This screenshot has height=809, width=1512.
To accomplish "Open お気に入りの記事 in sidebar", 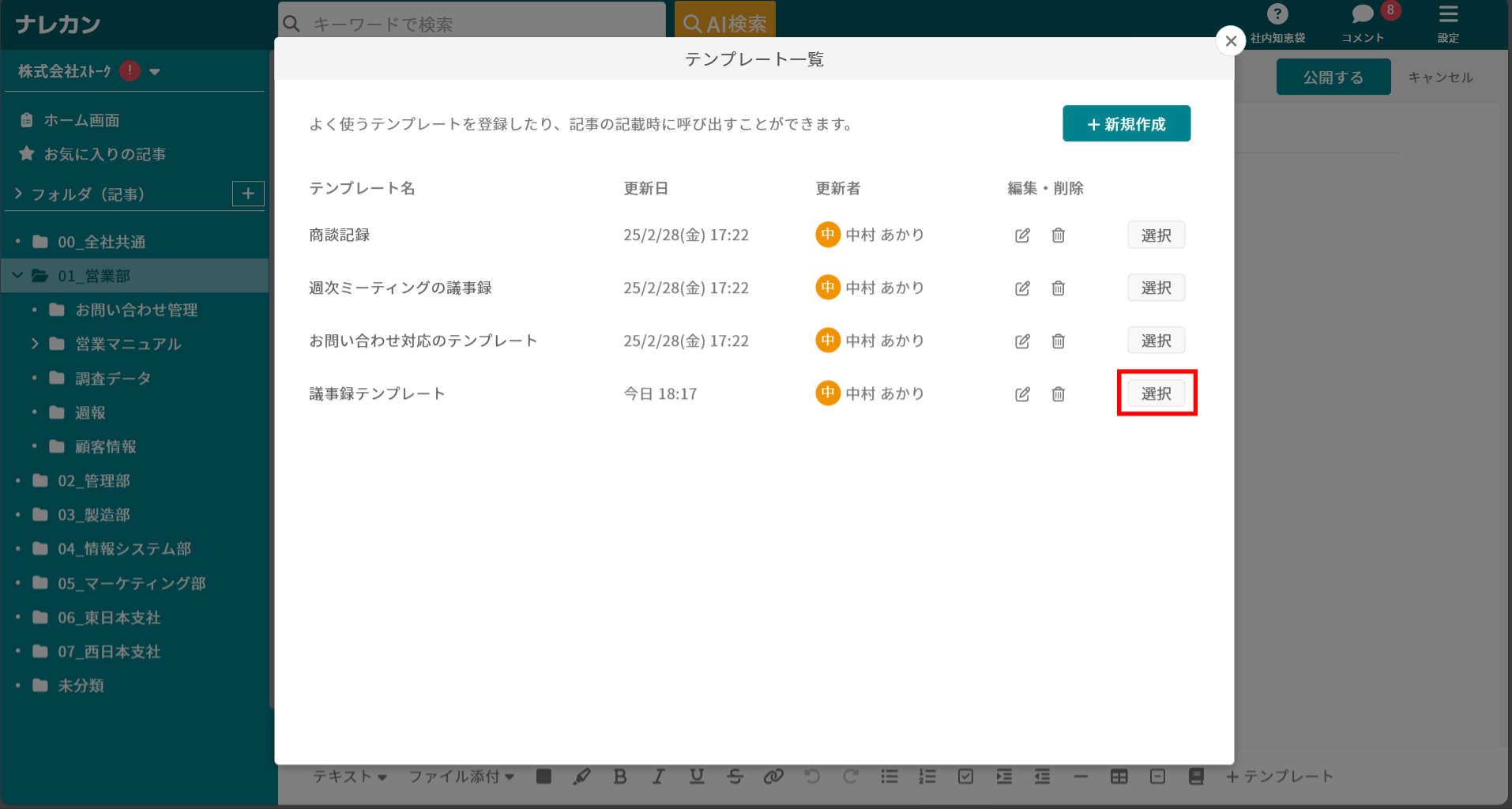I will pos(104,154).
